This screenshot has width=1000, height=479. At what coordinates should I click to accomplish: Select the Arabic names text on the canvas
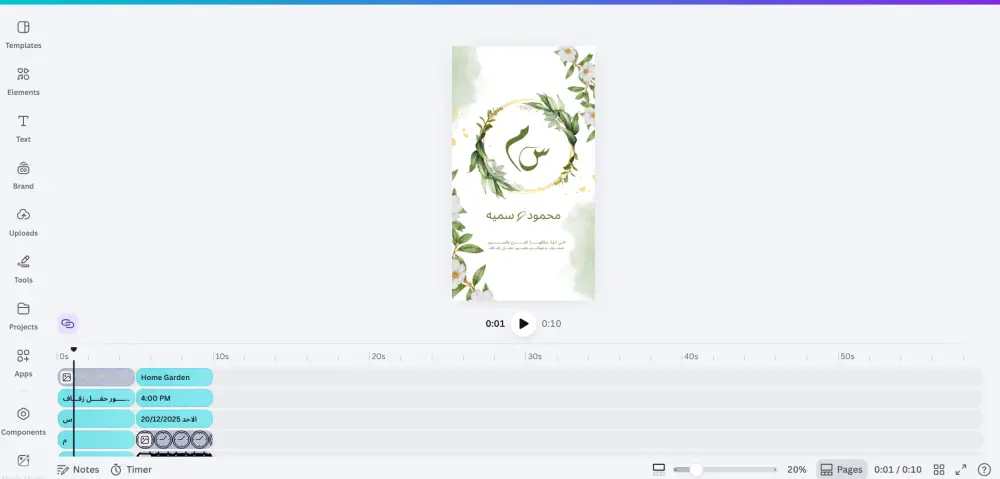[x=524, y=215]
